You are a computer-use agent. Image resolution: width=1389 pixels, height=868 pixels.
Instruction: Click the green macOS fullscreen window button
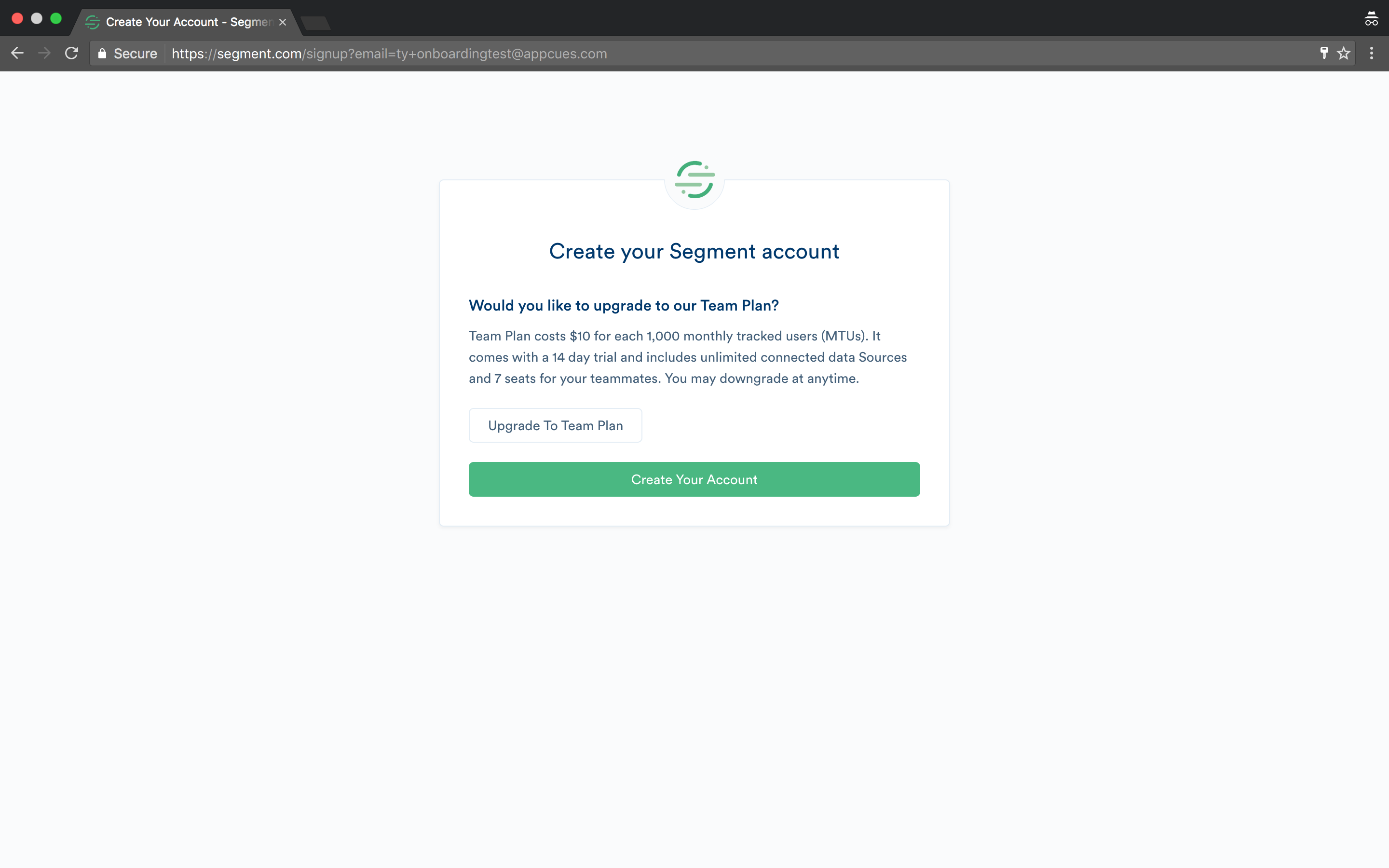[55, 18]
